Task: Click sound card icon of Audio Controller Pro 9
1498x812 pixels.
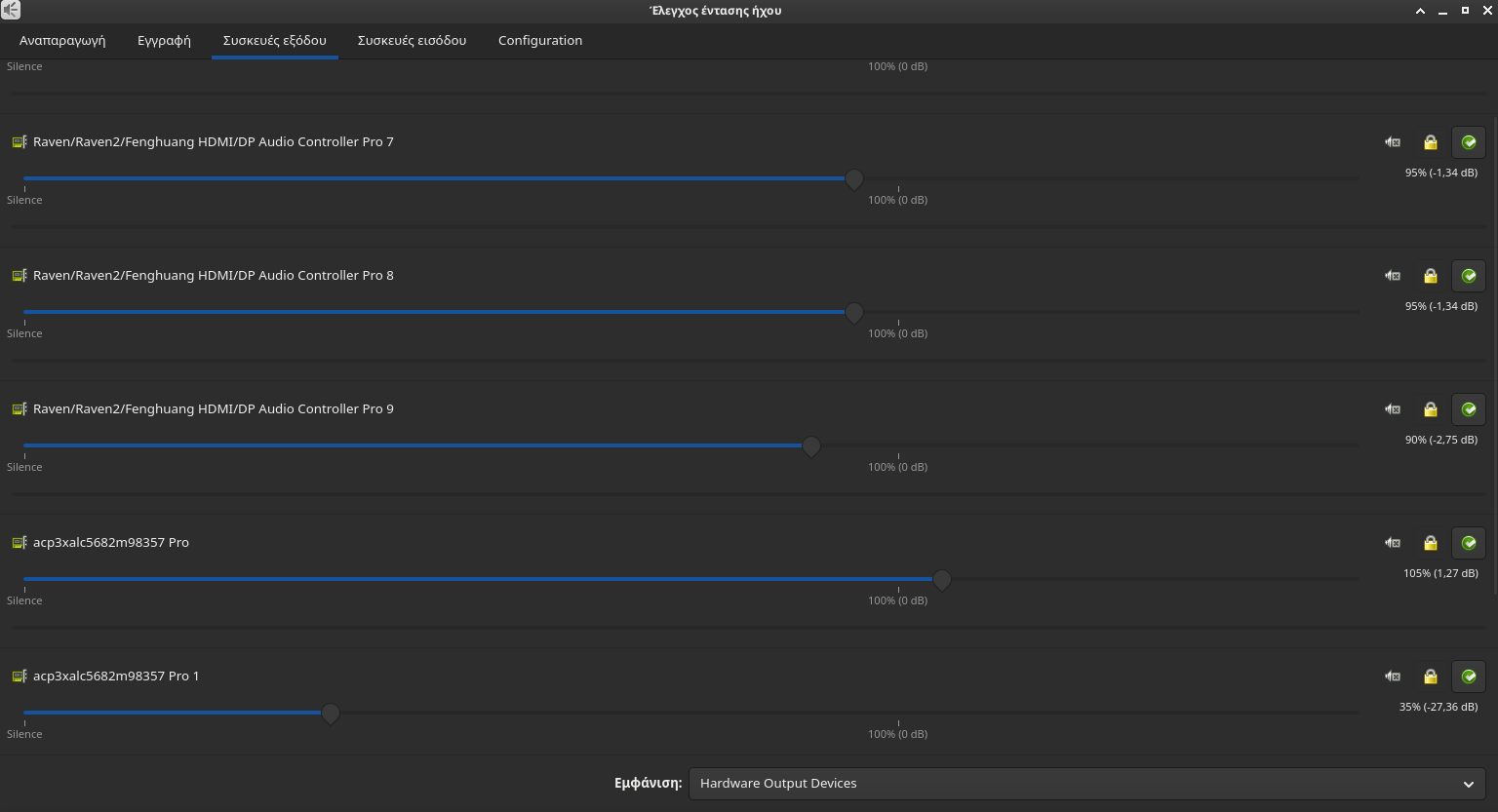Action: 20,409
